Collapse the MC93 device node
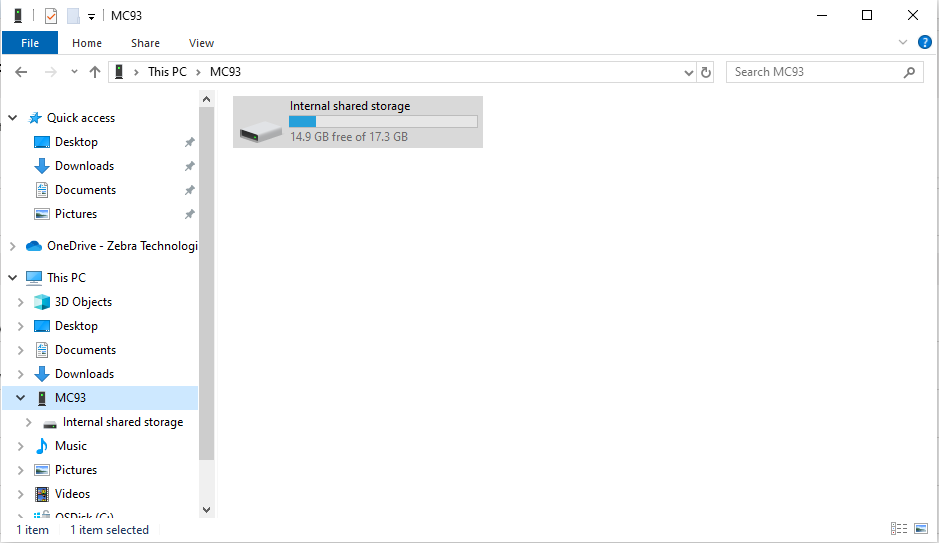939x543 pixels. [20, 398]
